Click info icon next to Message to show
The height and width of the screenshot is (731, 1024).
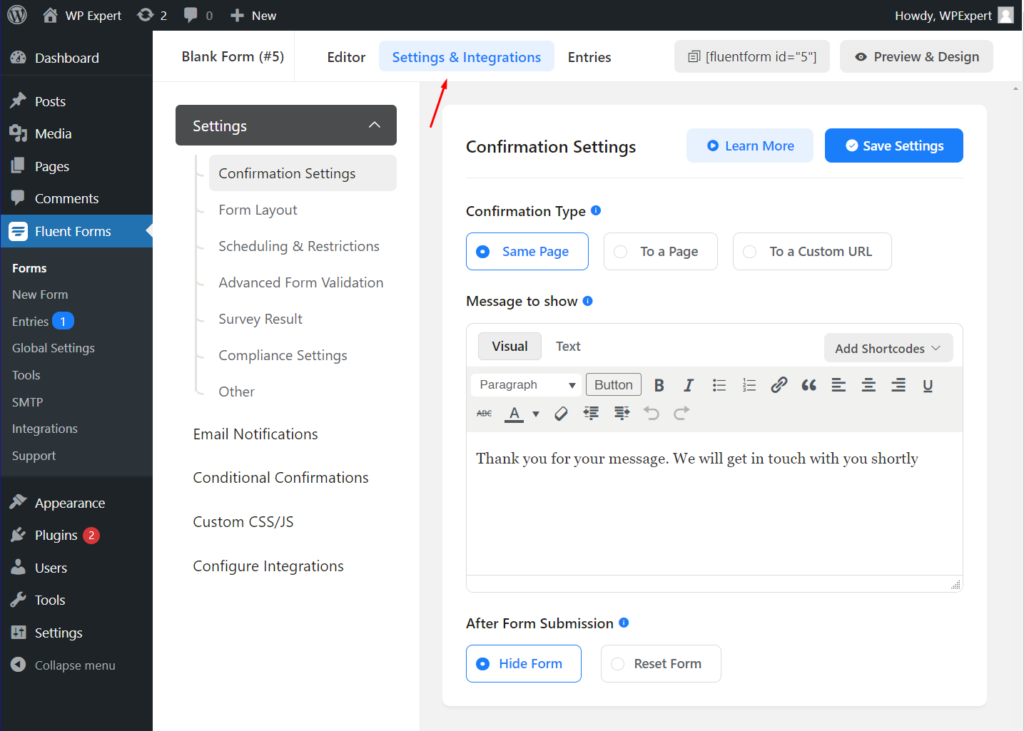click(588, 301)
